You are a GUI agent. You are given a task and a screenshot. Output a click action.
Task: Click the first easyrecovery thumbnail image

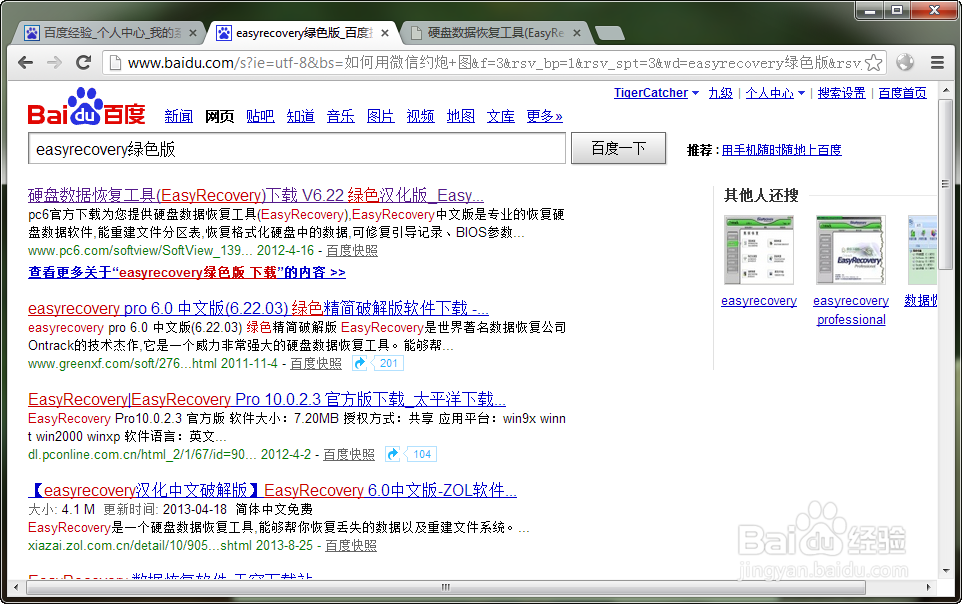tap(759, 250)
